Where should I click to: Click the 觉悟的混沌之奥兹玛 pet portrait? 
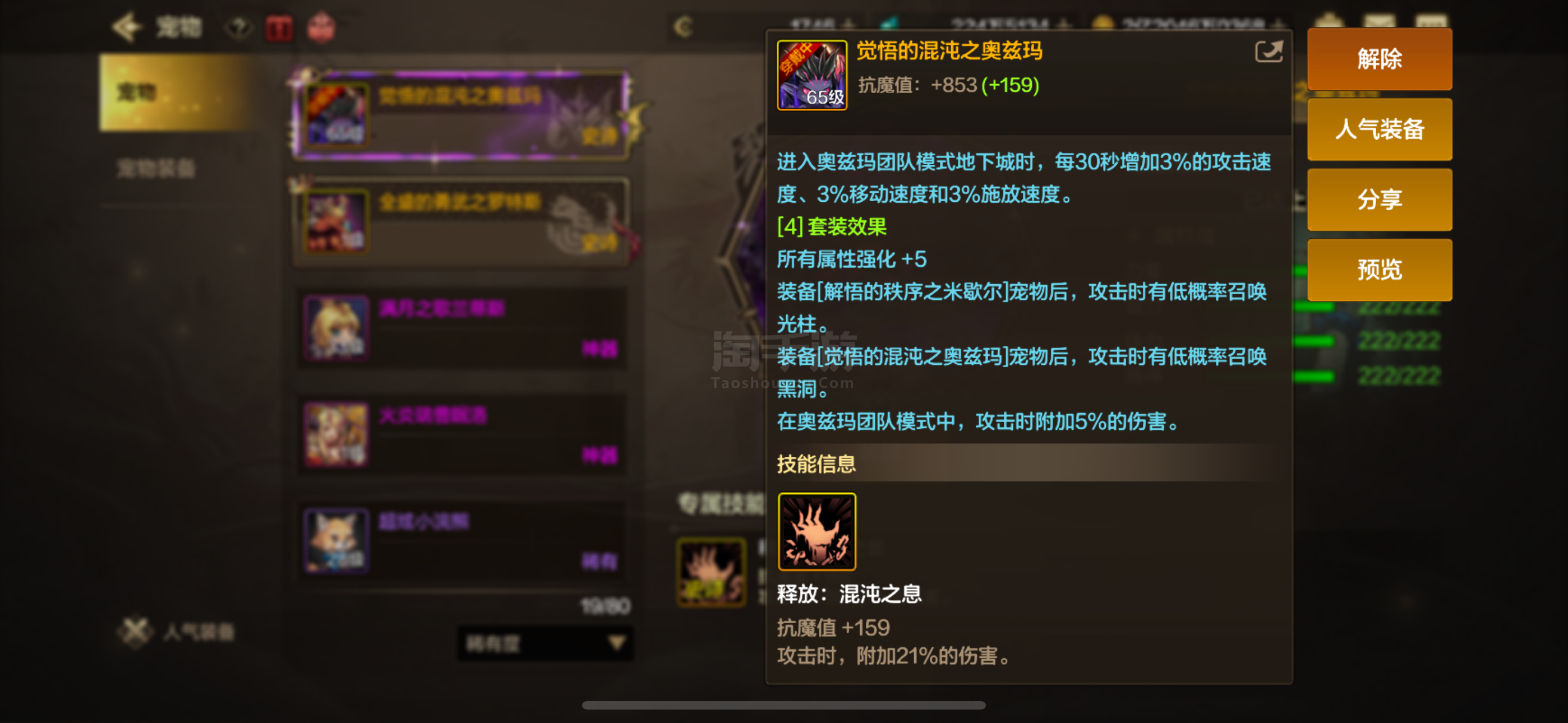[x=812, y=75]
